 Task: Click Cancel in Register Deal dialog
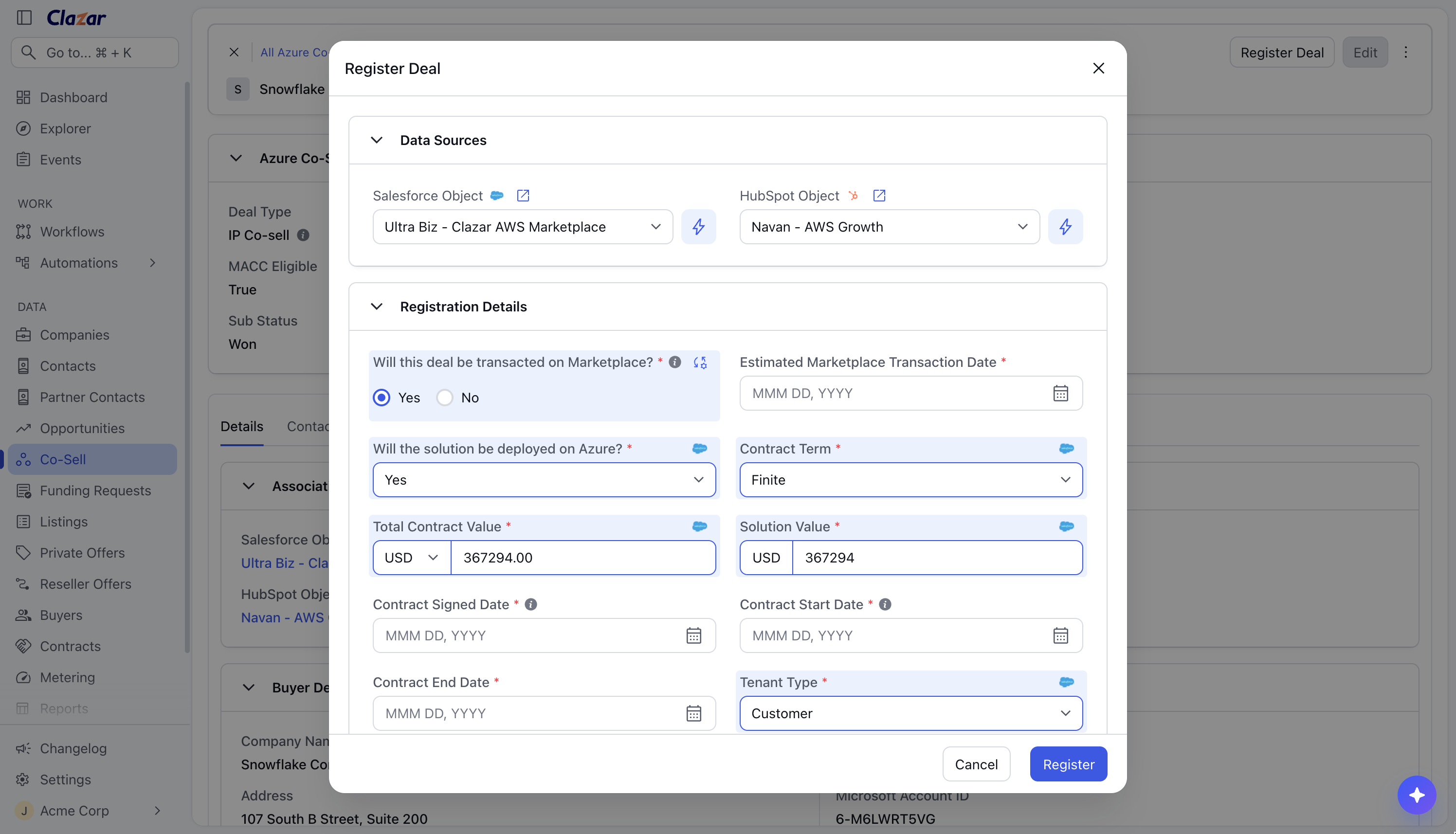tap(976, 764)
